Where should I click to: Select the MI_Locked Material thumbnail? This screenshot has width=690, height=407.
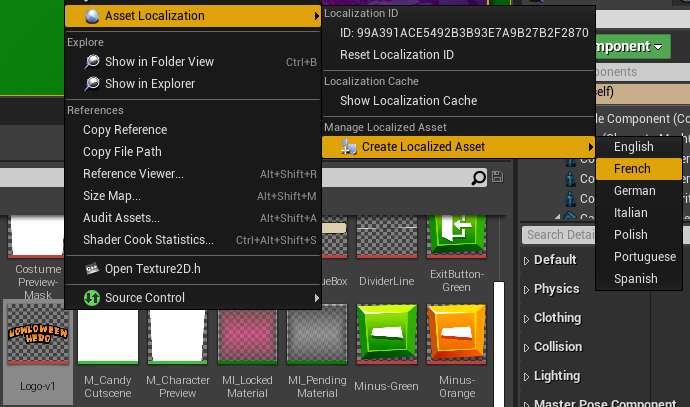(247, 337)
